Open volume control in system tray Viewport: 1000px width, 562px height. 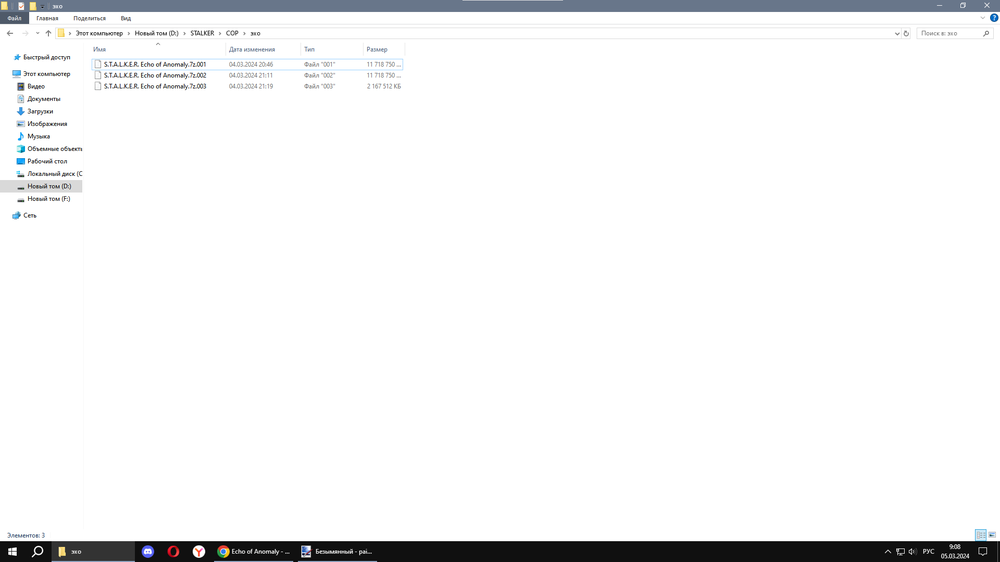913,552
